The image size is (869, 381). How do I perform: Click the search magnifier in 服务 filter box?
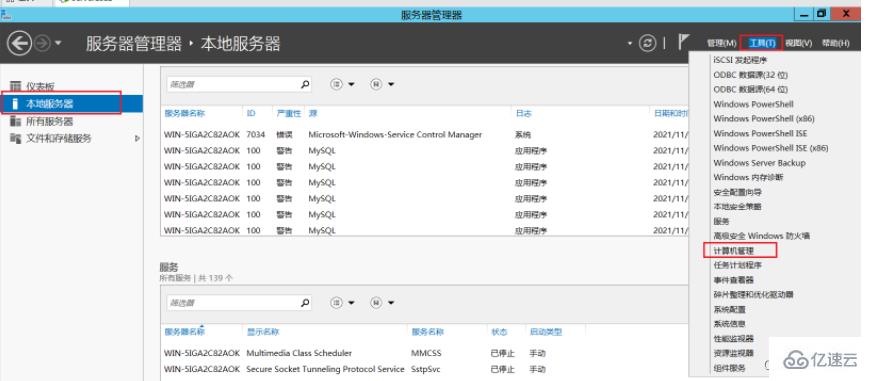(305, 303)
